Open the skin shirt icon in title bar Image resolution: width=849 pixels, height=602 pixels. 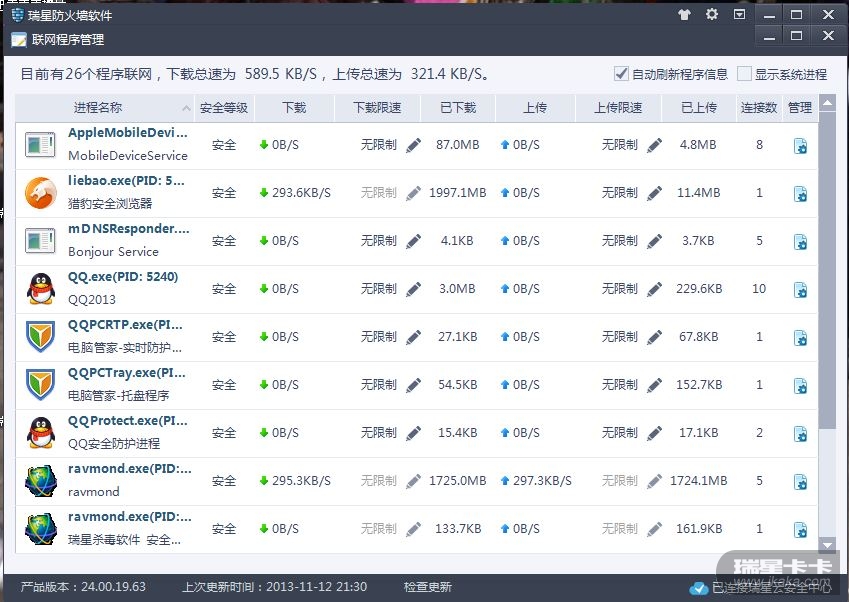684,15
